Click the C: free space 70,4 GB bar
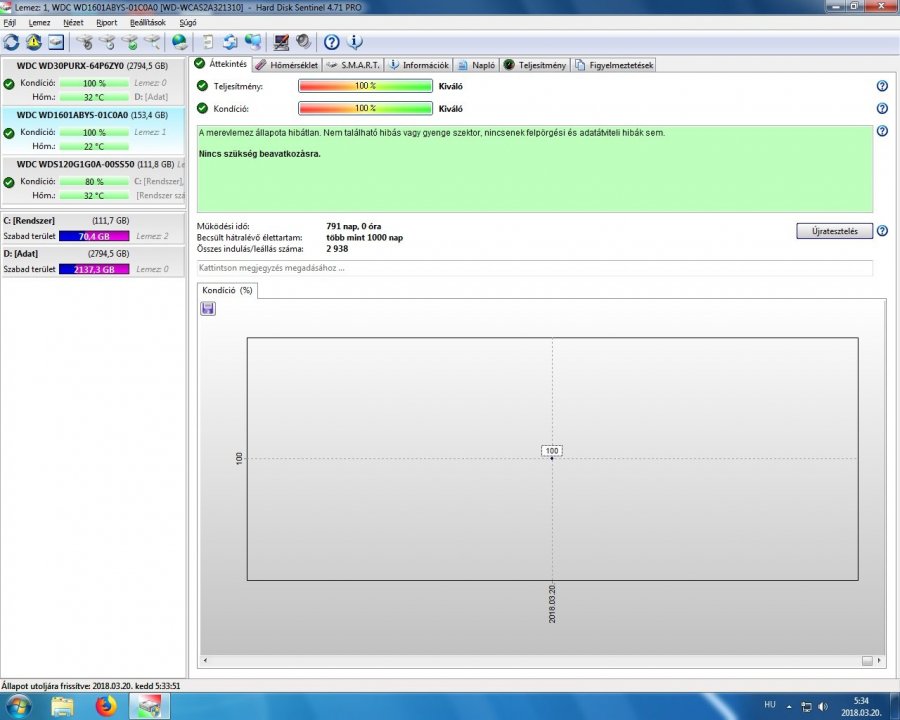 [94, 236]
